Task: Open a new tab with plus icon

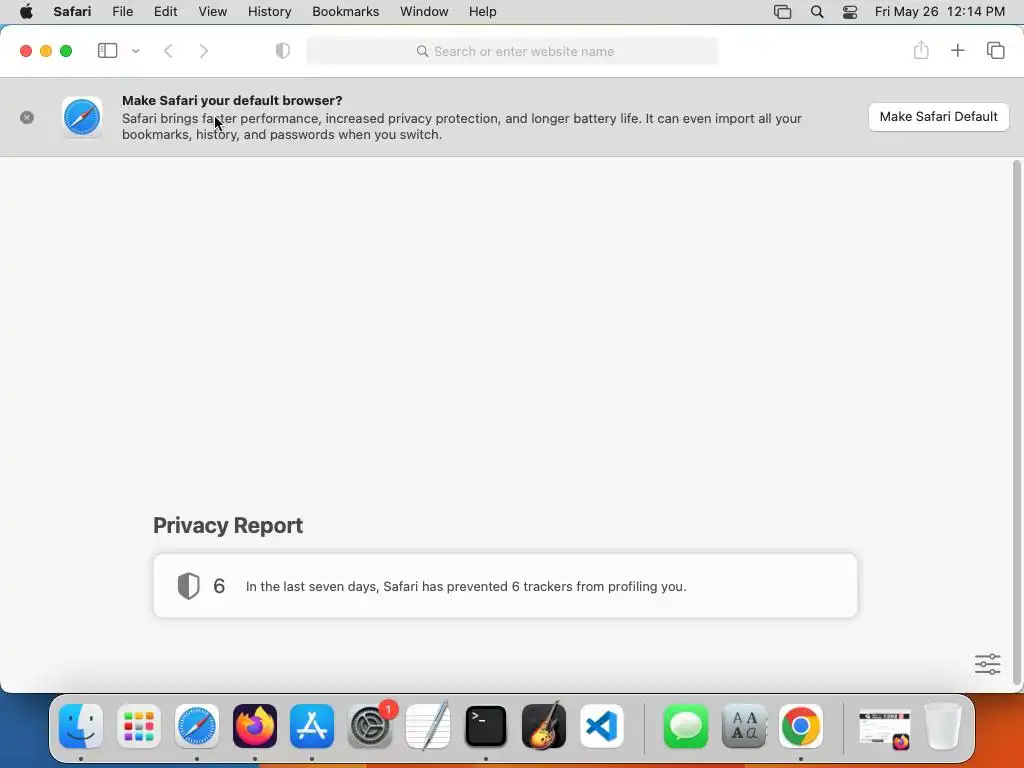Action: coord(957,50)
